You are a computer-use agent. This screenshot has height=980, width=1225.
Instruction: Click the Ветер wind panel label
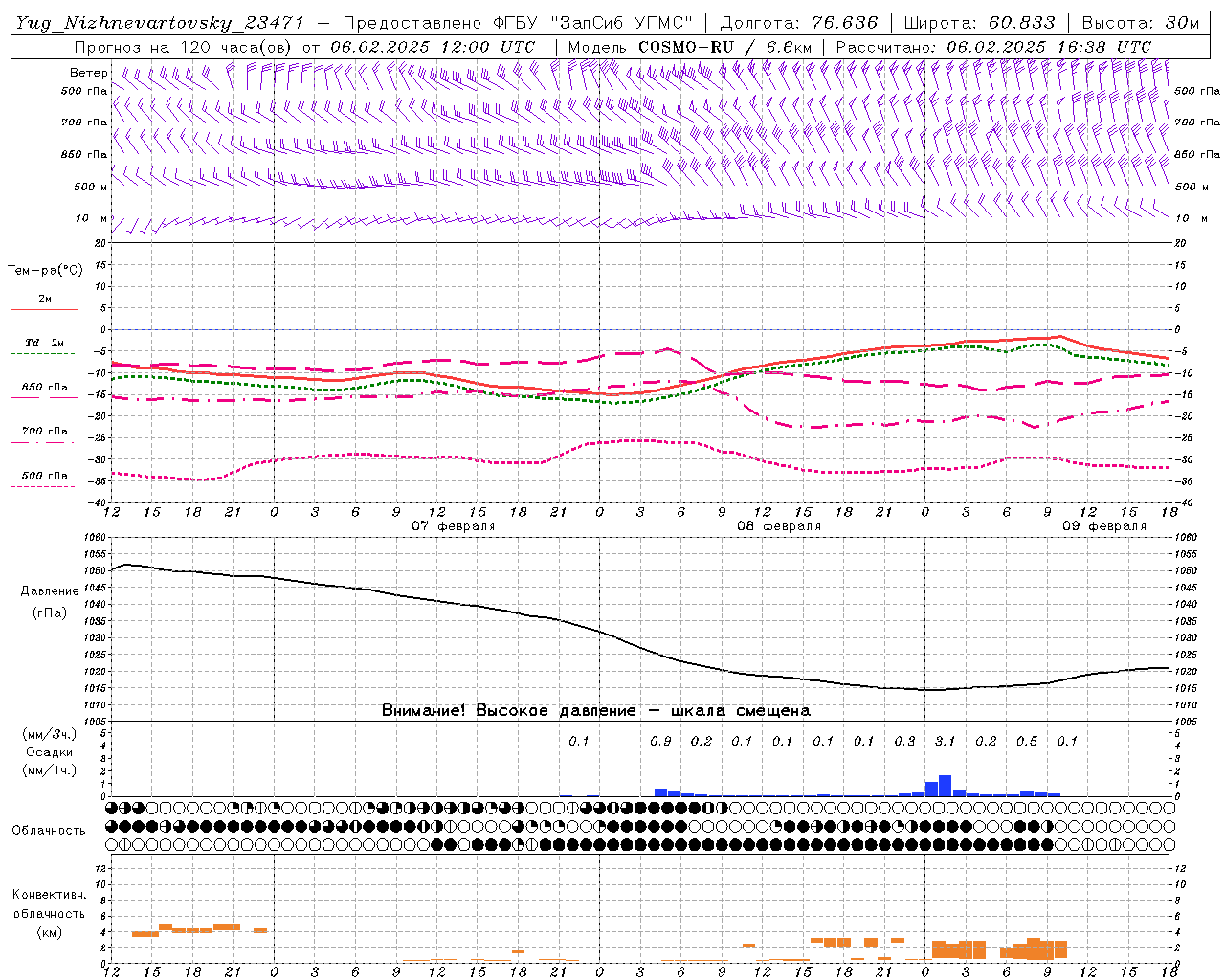tap(89, 73)
